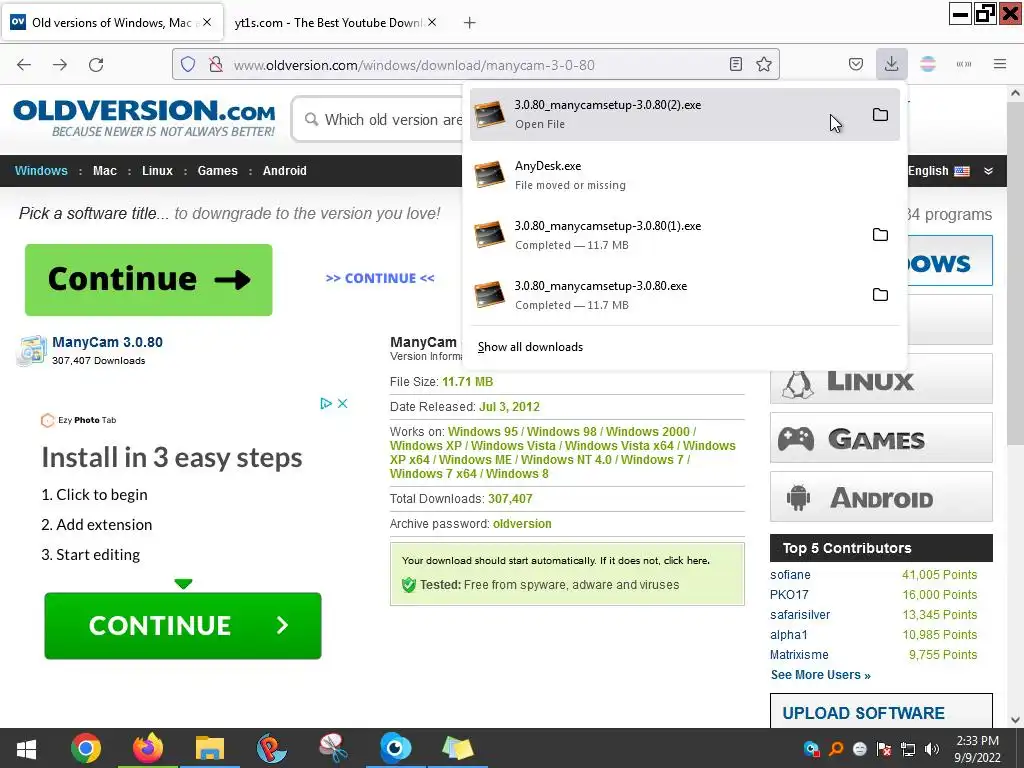Open the Games navigation menu item
This screenshot has height=768, width=1024.
tap(217, 170)
